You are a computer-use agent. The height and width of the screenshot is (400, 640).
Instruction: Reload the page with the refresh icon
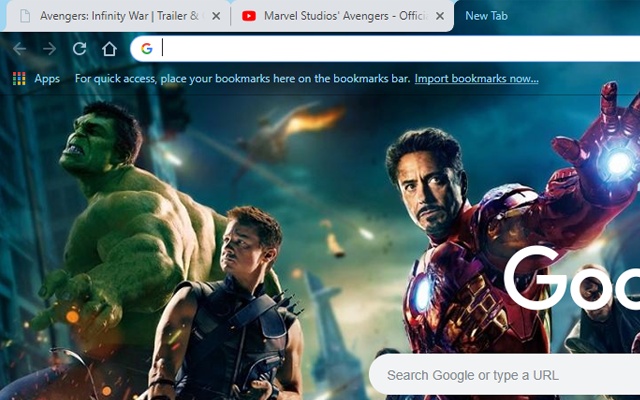click(79, 49)
